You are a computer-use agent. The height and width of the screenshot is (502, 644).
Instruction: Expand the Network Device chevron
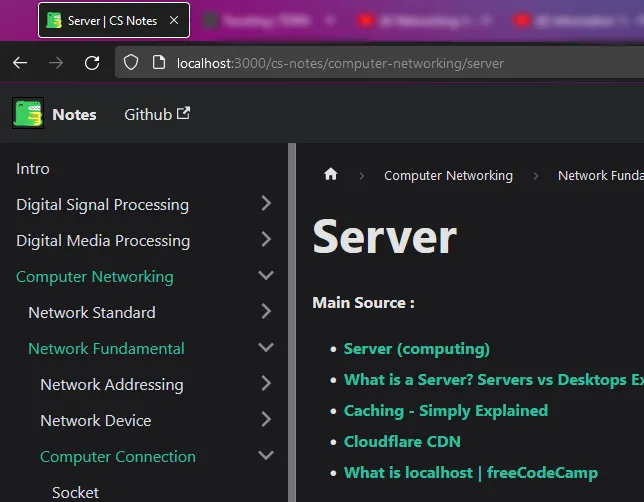pos(266,419)
